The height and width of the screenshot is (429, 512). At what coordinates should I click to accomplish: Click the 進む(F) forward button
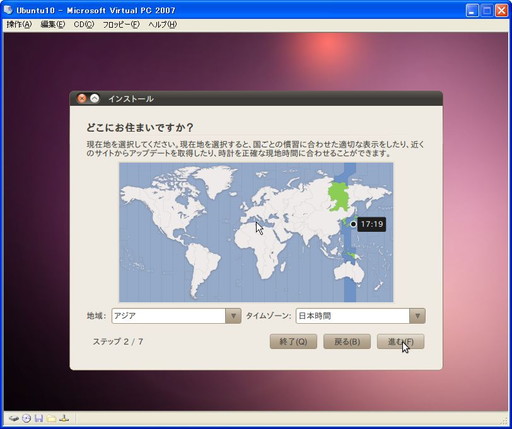pos(400,342)
